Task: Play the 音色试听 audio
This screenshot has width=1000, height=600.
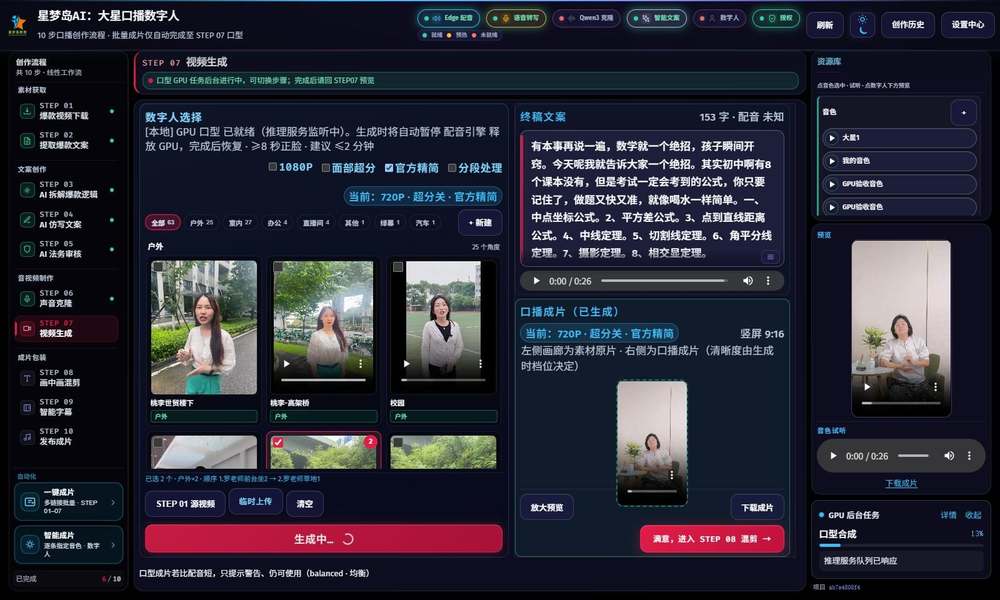Action: [833, 456]
